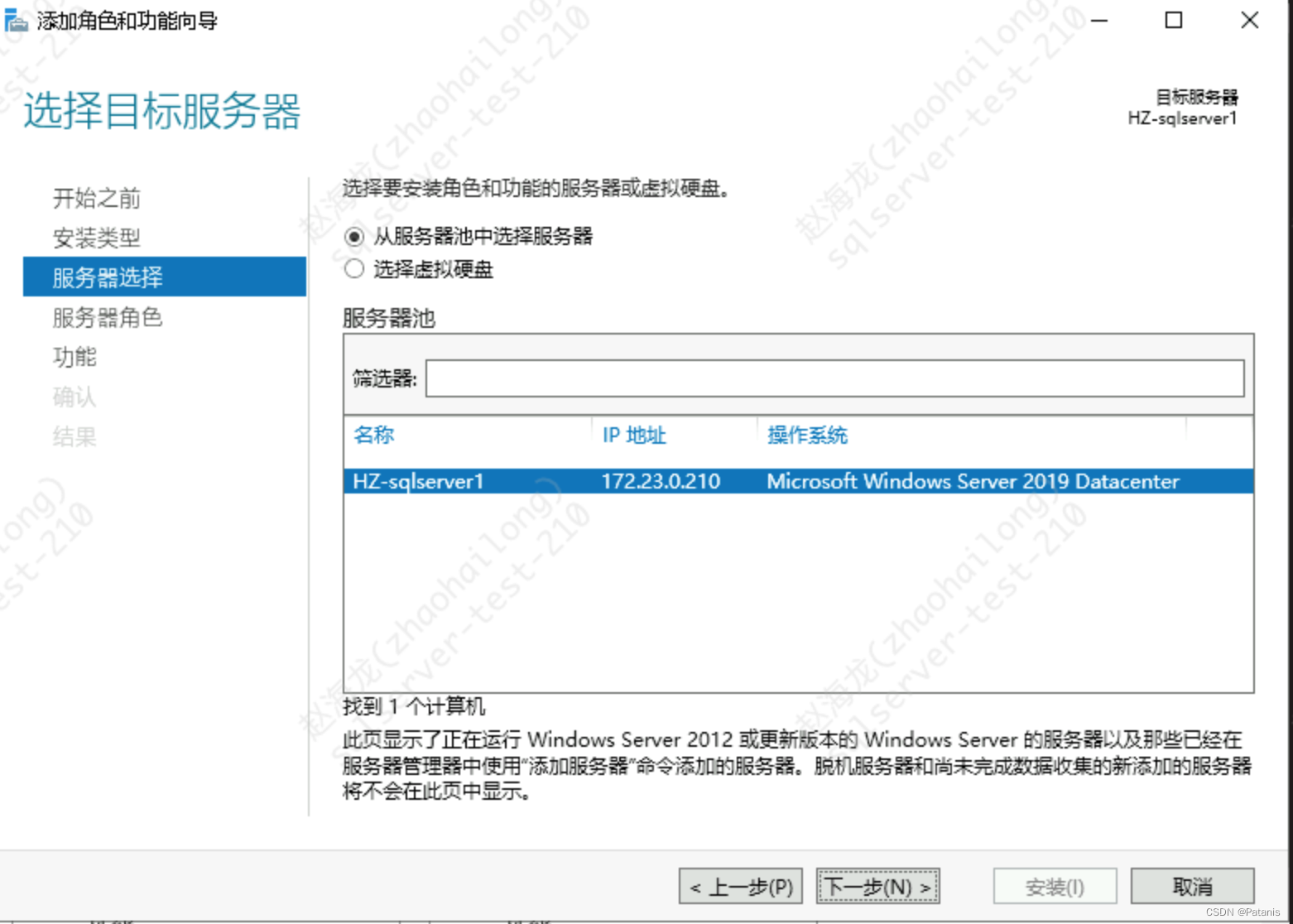Image resolution: width=1293 pixels, height=924 pixels.
Task: Open the 开始之前 step
Action: click(97, 198)
